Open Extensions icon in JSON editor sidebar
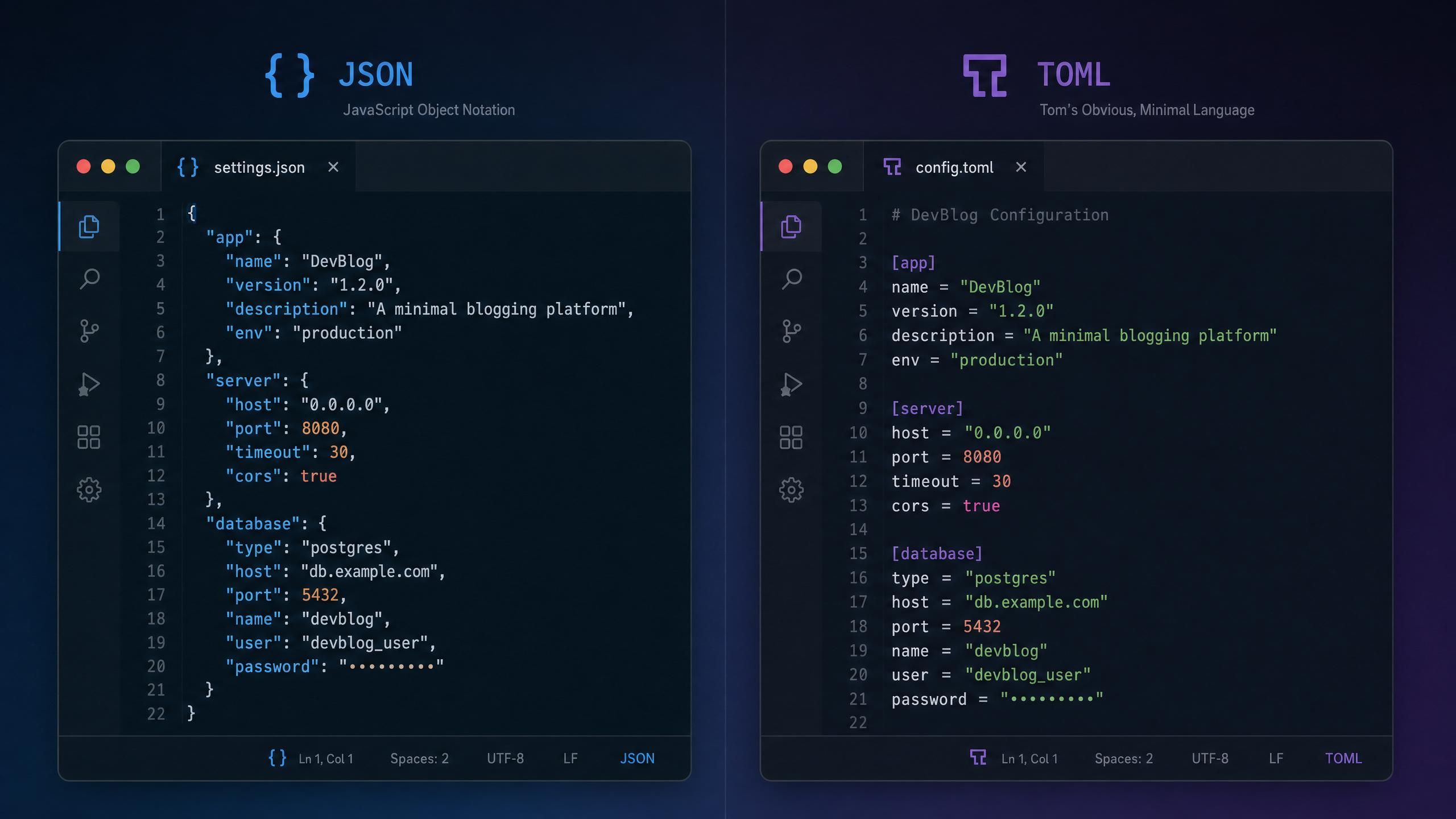The height and width of the screenshot is (819, 1456). coord(89,437)
